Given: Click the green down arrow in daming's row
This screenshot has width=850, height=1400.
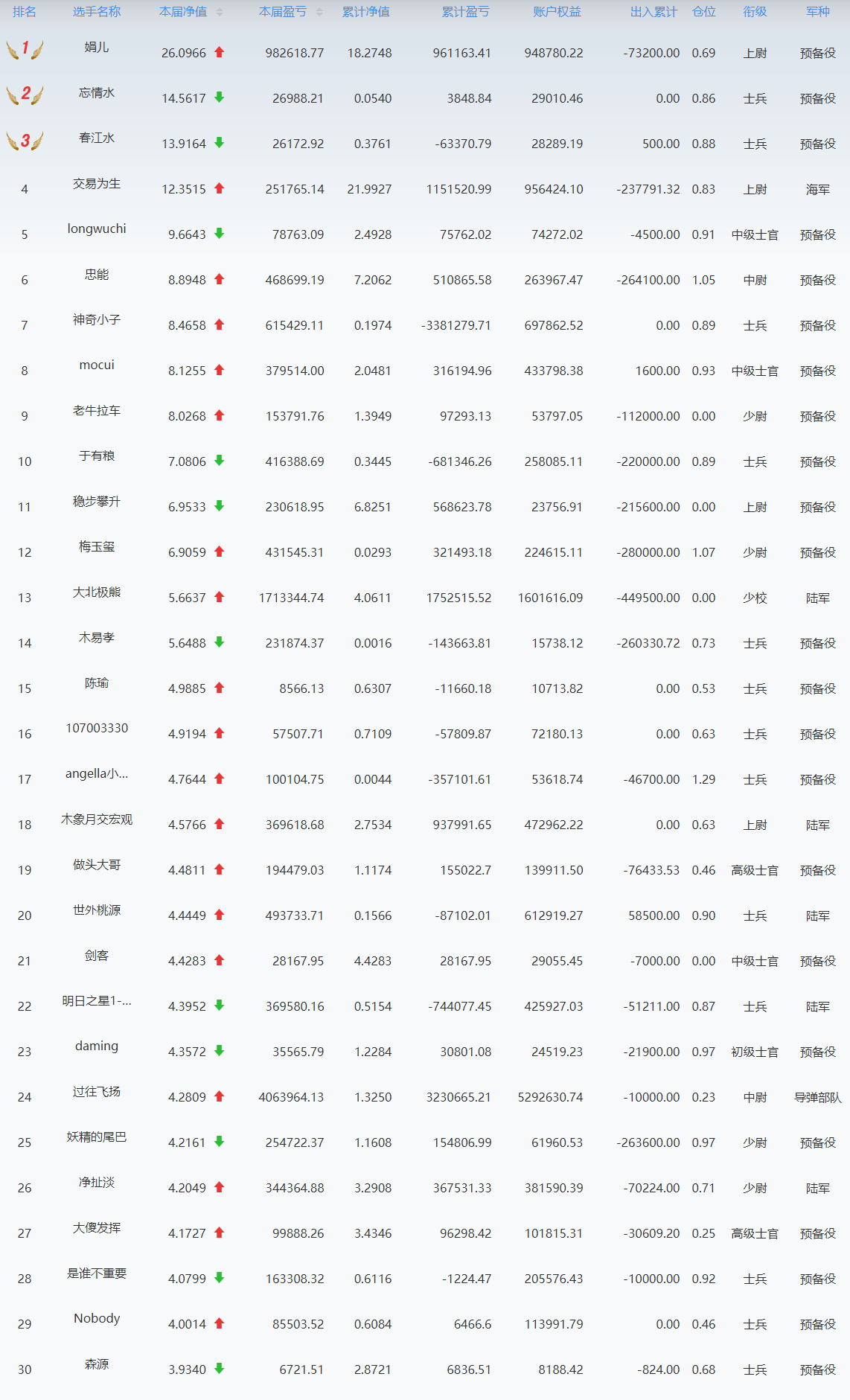Looking at the screenshot, I should coord(220,1051).
